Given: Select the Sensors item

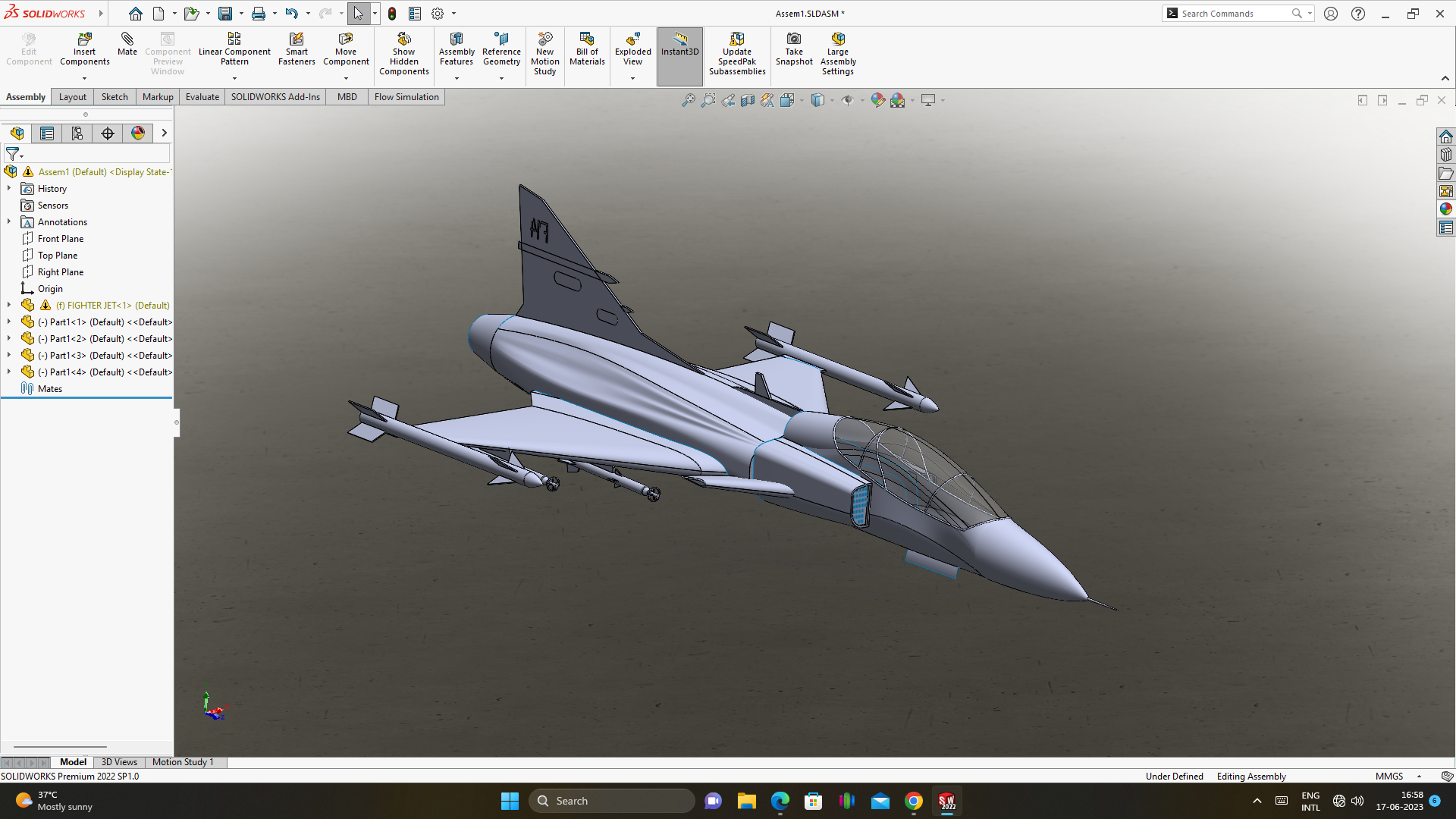Looking at the screenshot, I should click(45, 206).
